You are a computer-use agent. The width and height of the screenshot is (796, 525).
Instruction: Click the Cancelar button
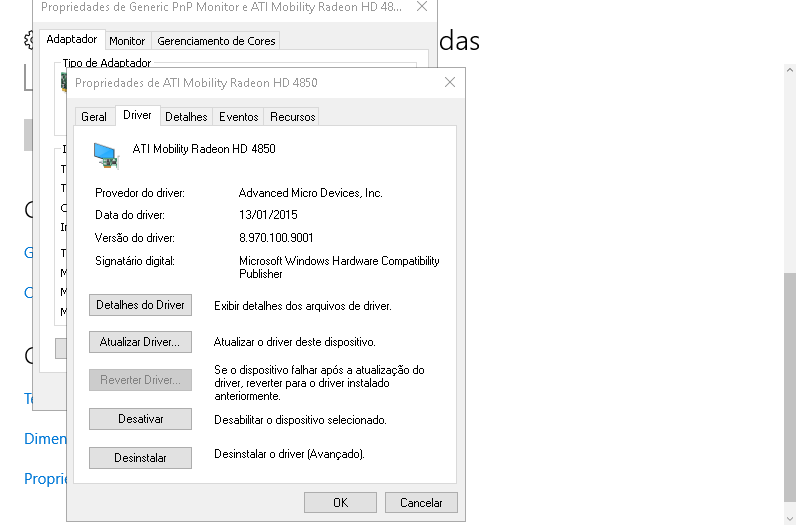[421, 503]
